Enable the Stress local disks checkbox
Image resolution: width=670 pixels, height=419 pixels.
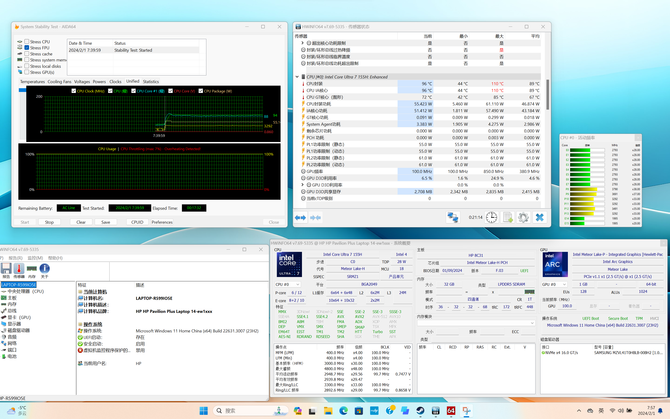(x=27, y=66)
